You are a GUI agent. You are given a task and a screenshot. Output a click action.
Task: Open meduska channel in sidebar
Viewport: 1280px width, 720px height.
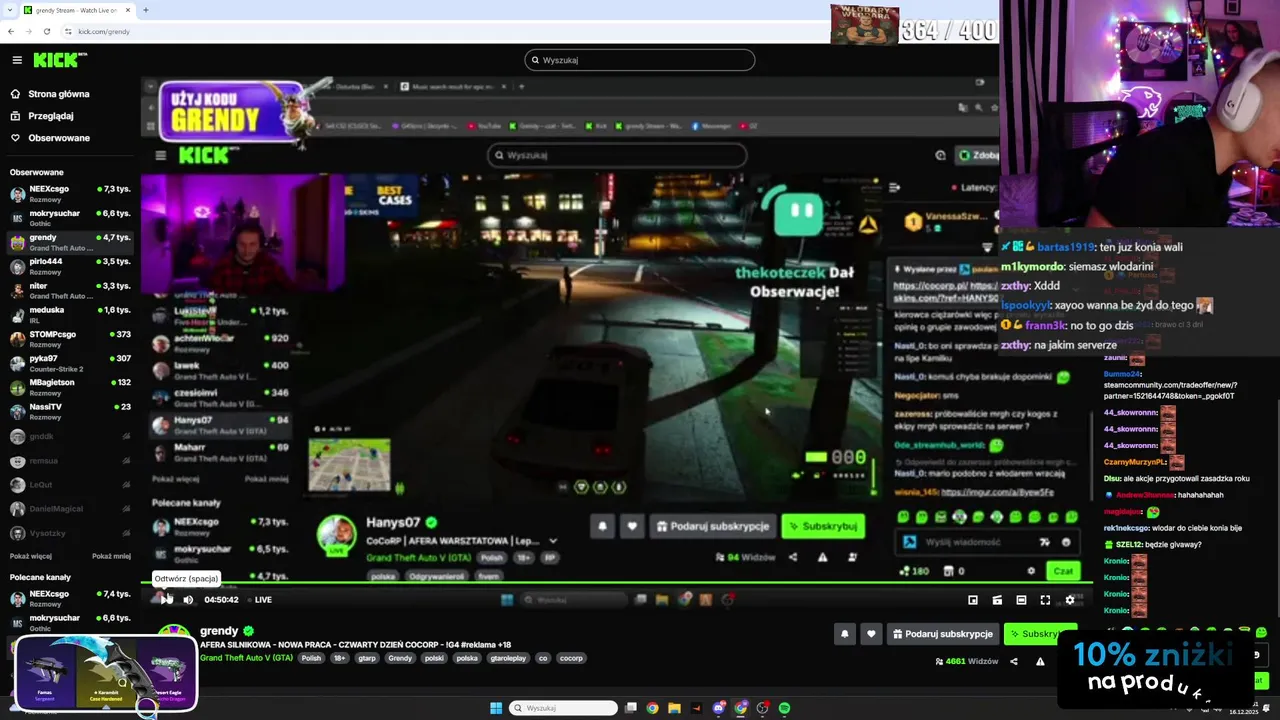pos(70,314)
